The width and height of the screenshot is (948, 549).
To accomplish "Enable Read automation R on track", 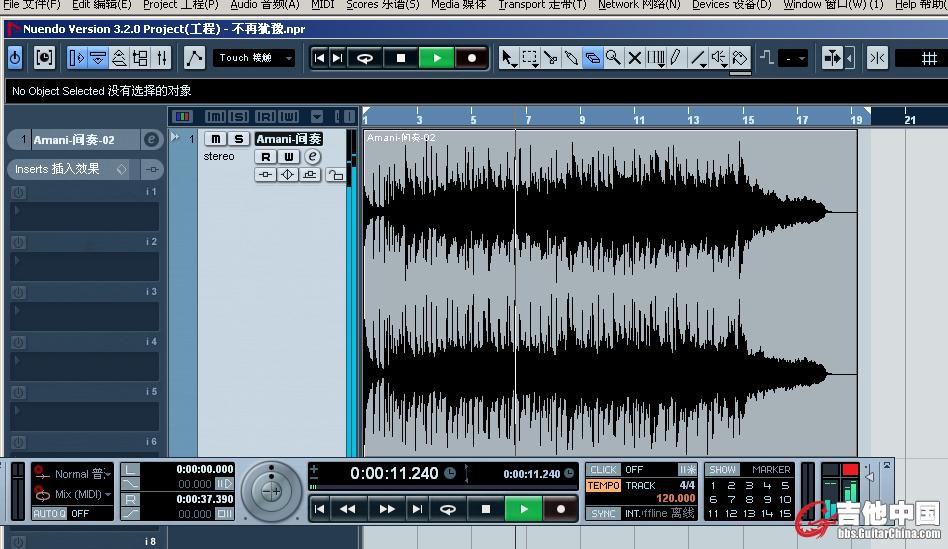I will click(265, 157).
